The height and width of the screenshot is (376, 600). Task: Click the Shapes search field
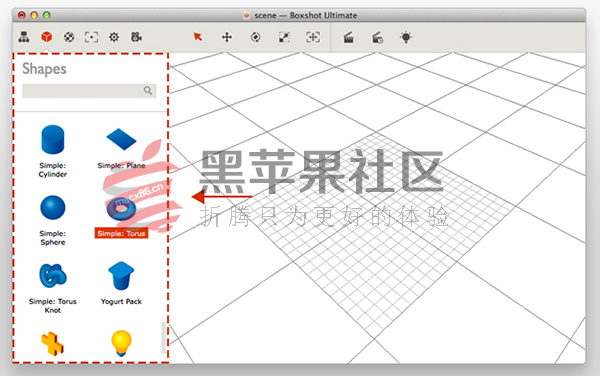click(89, 91)
